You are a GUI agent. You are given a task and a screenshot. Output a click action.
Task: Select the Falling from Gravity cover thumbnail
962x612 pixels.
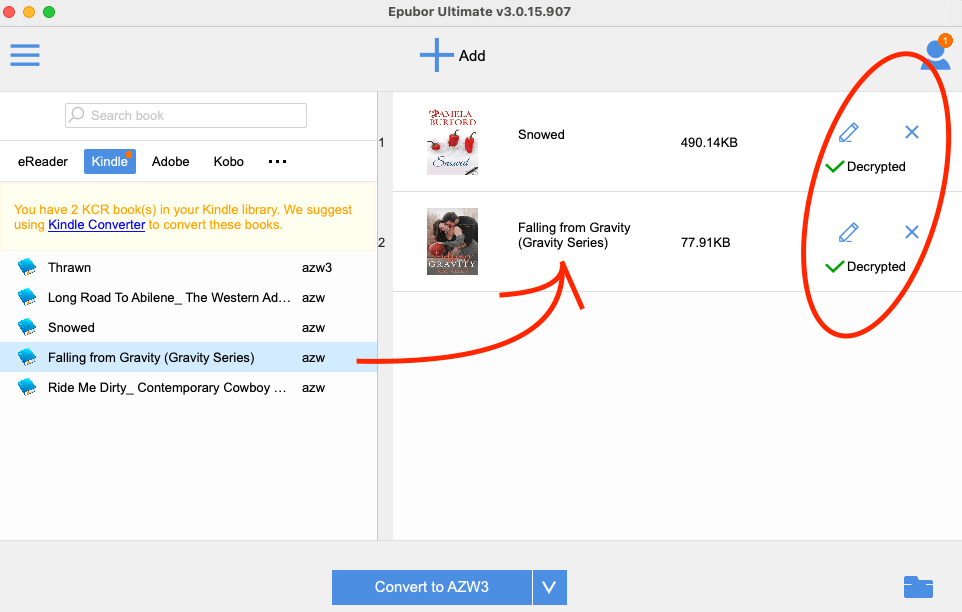[452, 242]
